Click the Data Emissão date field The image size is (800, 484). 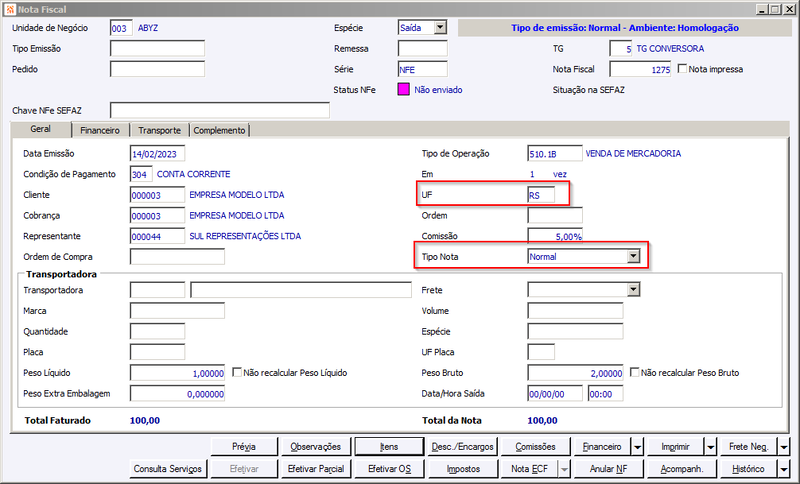pos(157,154)
